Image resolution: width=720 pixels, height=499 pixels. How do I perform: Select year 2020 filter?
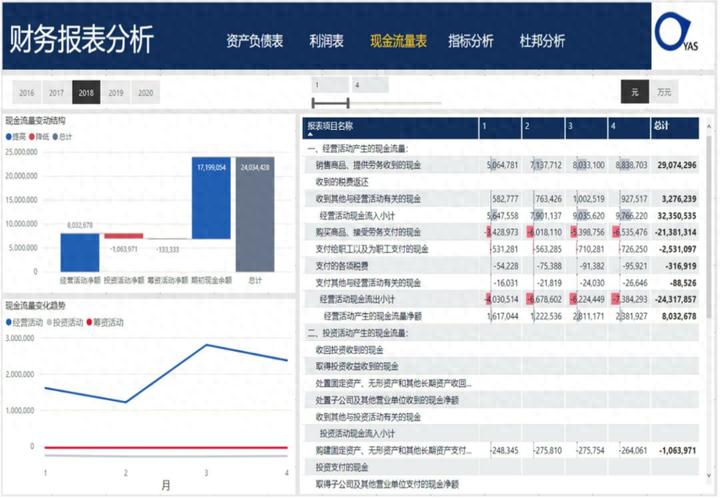146,92
